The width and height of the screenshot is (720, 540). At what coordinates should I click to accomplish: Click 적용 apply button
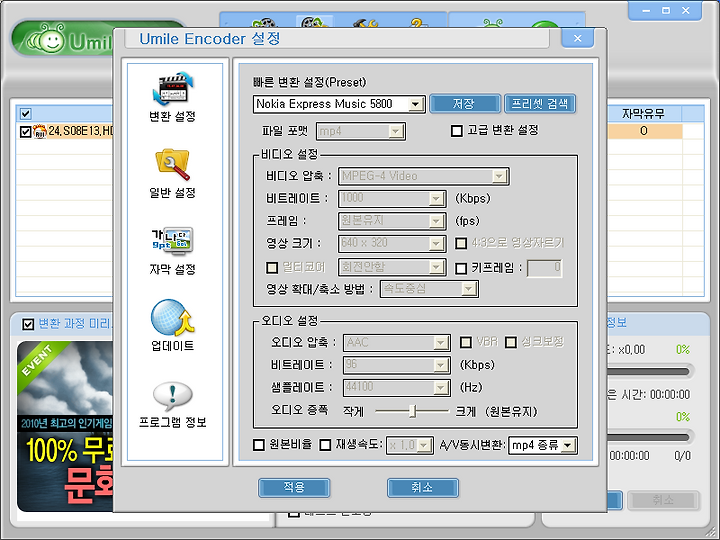tap(294, 488)
